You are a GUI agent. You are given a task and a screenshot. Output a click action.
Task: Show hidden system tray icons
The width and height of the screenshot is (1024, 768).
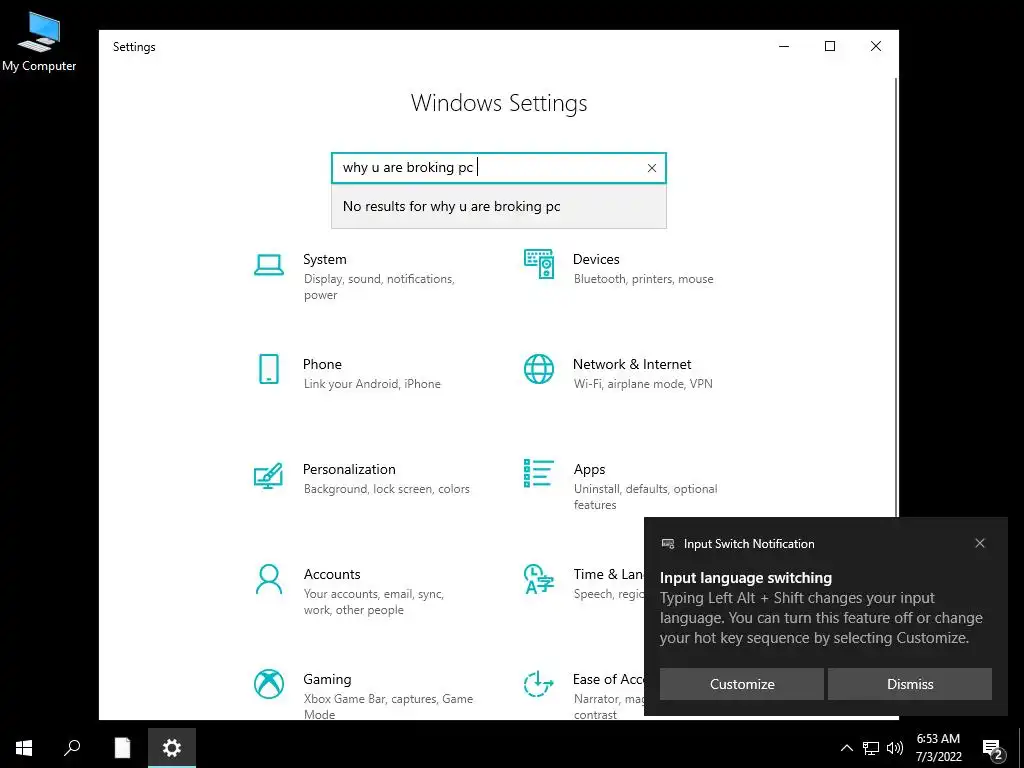pos(846,748)
